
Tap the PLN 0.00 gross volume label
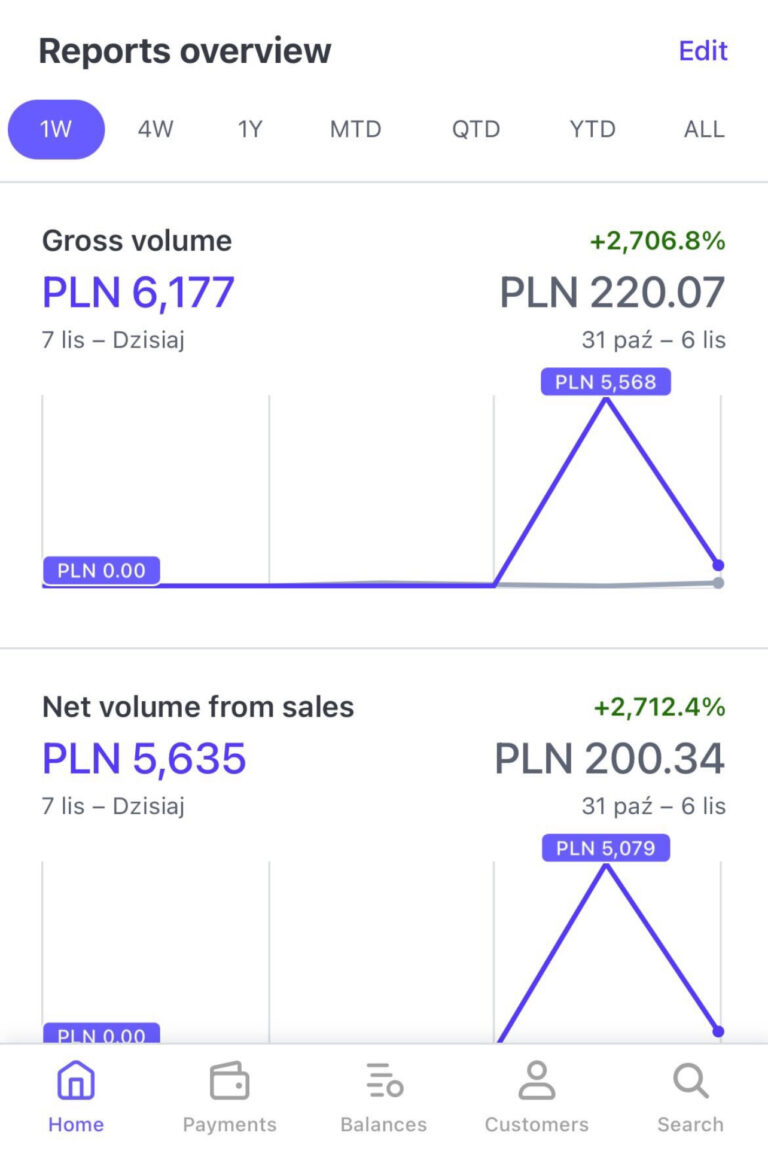click(101, 571)
